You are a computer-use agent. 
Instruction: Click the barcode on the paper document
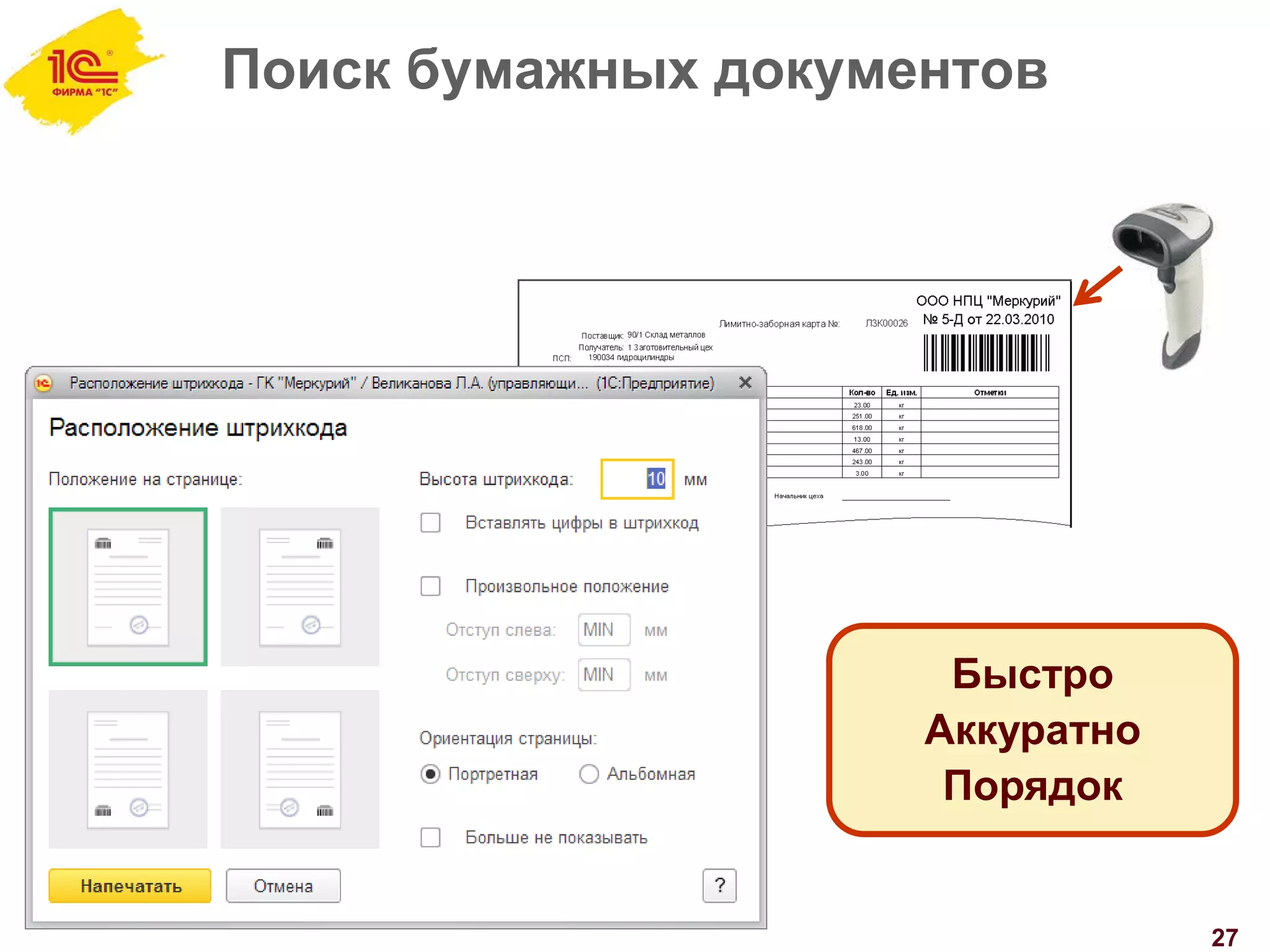point(986,353)
